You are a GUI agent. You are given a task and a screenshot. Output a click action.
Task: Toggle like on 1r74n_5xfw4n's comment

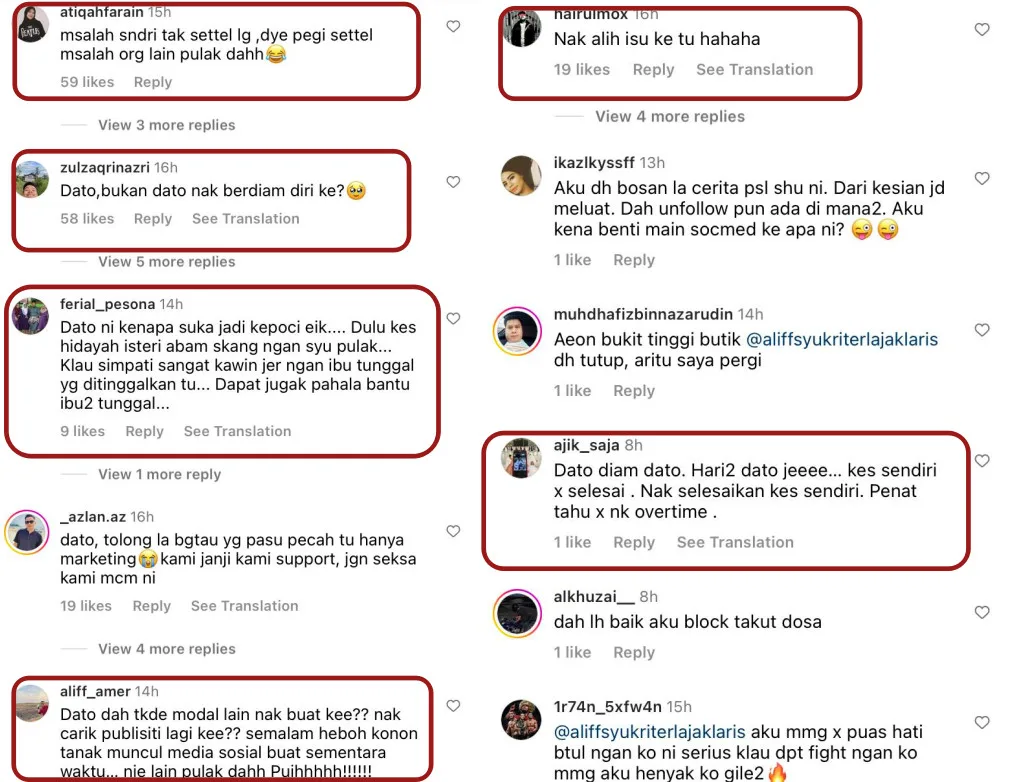[x=982, y=722]
